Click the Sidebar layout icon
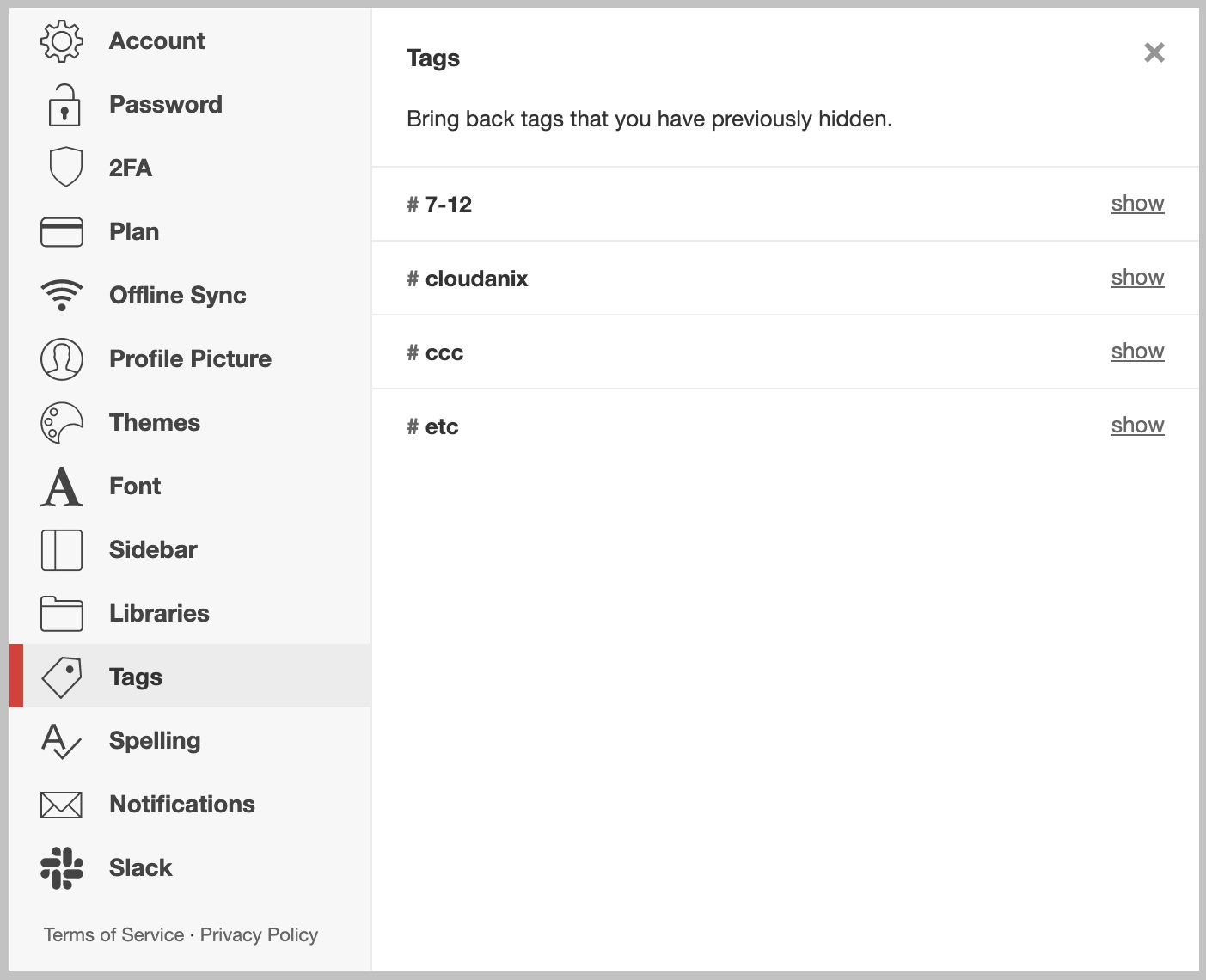 tap(62, 550)
